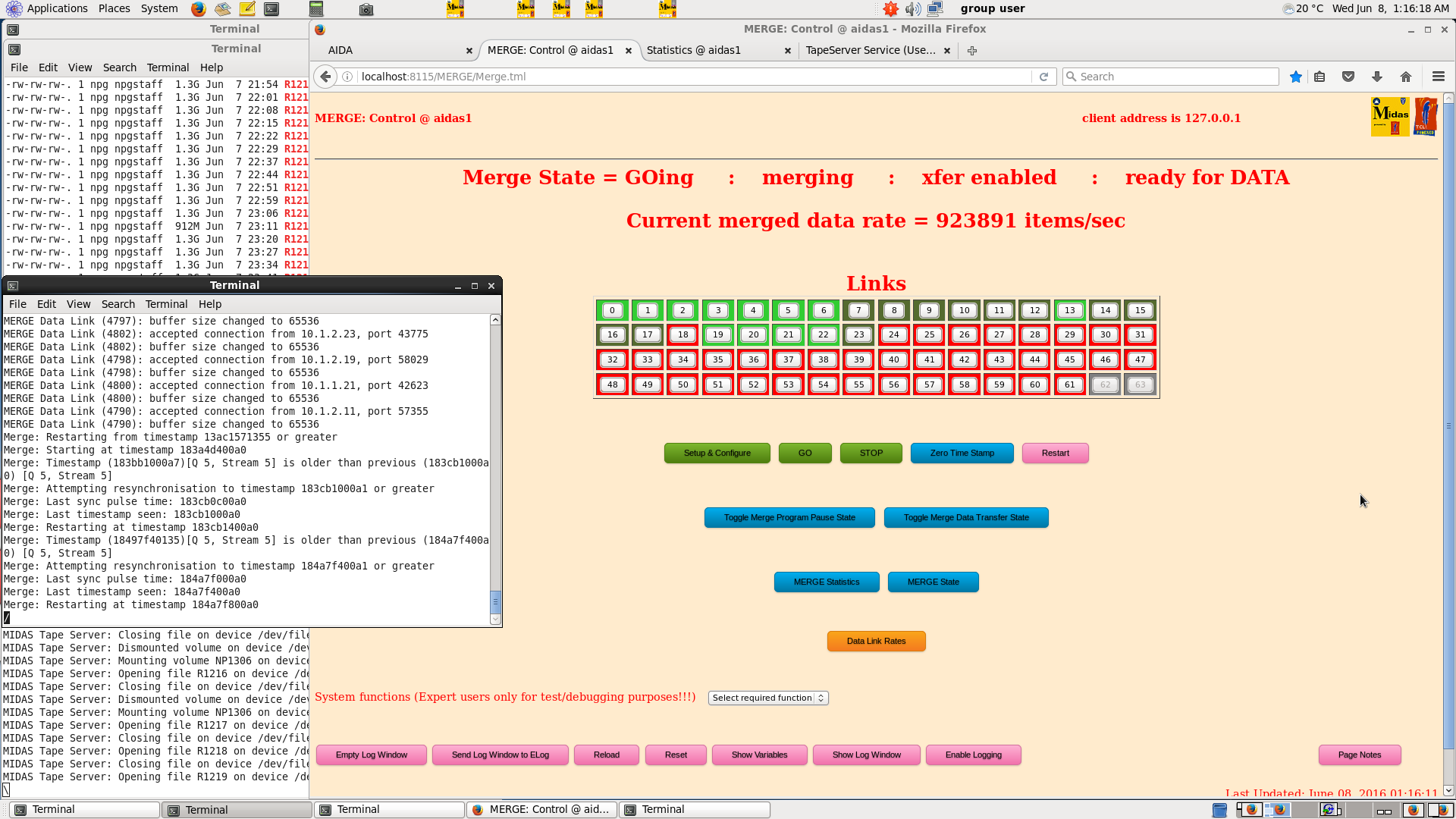Image resolution: width=1456 pixels, height=819 pixels.
Task: Open View menu in background Terminal
Action: coord(80,67)
